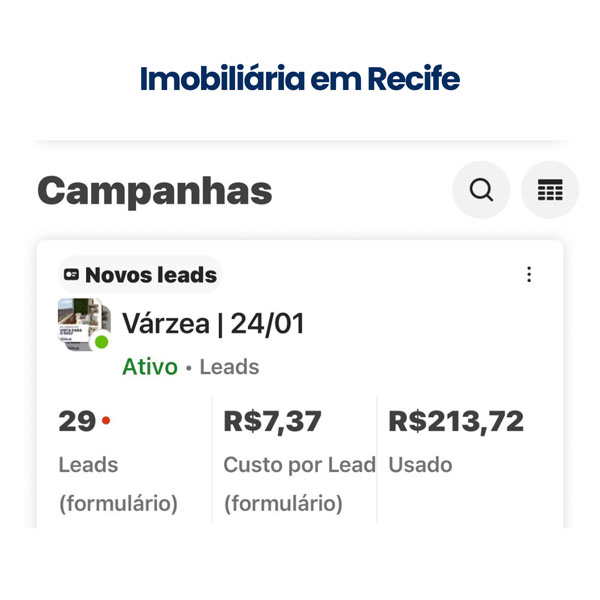Click the Ativo status label
The width and height of the screenshot is (600, 600).
pyautogui.click(x=149, y=367)
